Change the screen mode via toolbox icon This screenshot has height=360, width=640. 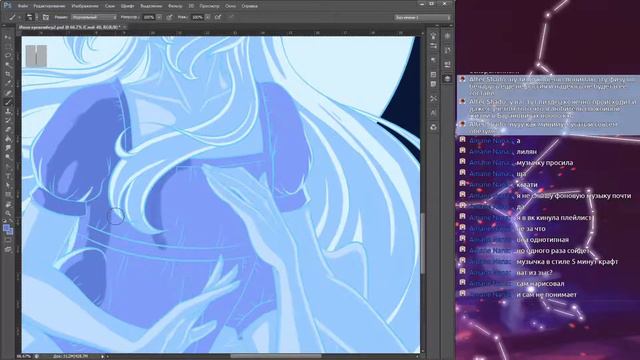click(x=8, y=249)
